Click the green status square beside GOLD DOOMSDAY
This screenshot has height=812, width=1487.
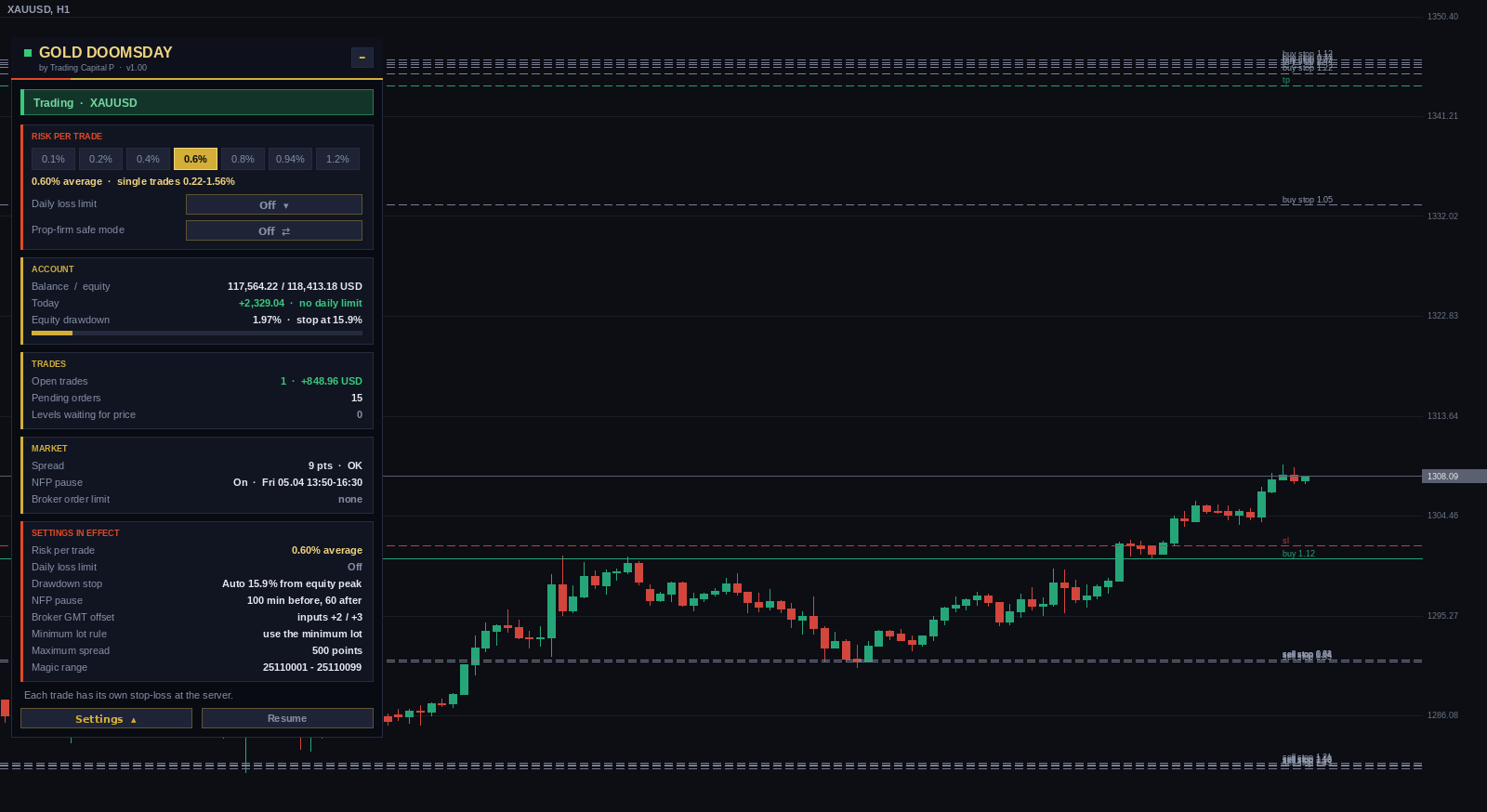pyautogui.click(x=28, y=53)
